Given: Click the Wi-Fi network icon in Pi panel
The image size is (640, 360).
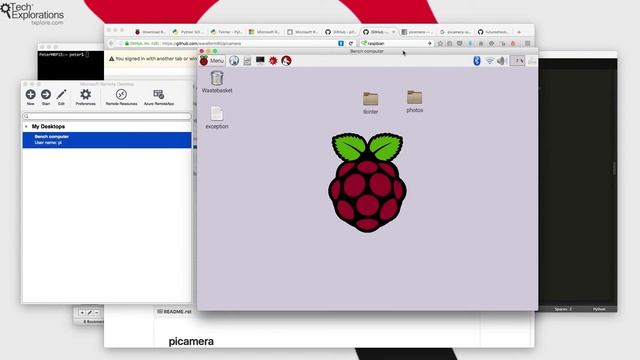Looking at the screenshot, I should coord(489,61).
